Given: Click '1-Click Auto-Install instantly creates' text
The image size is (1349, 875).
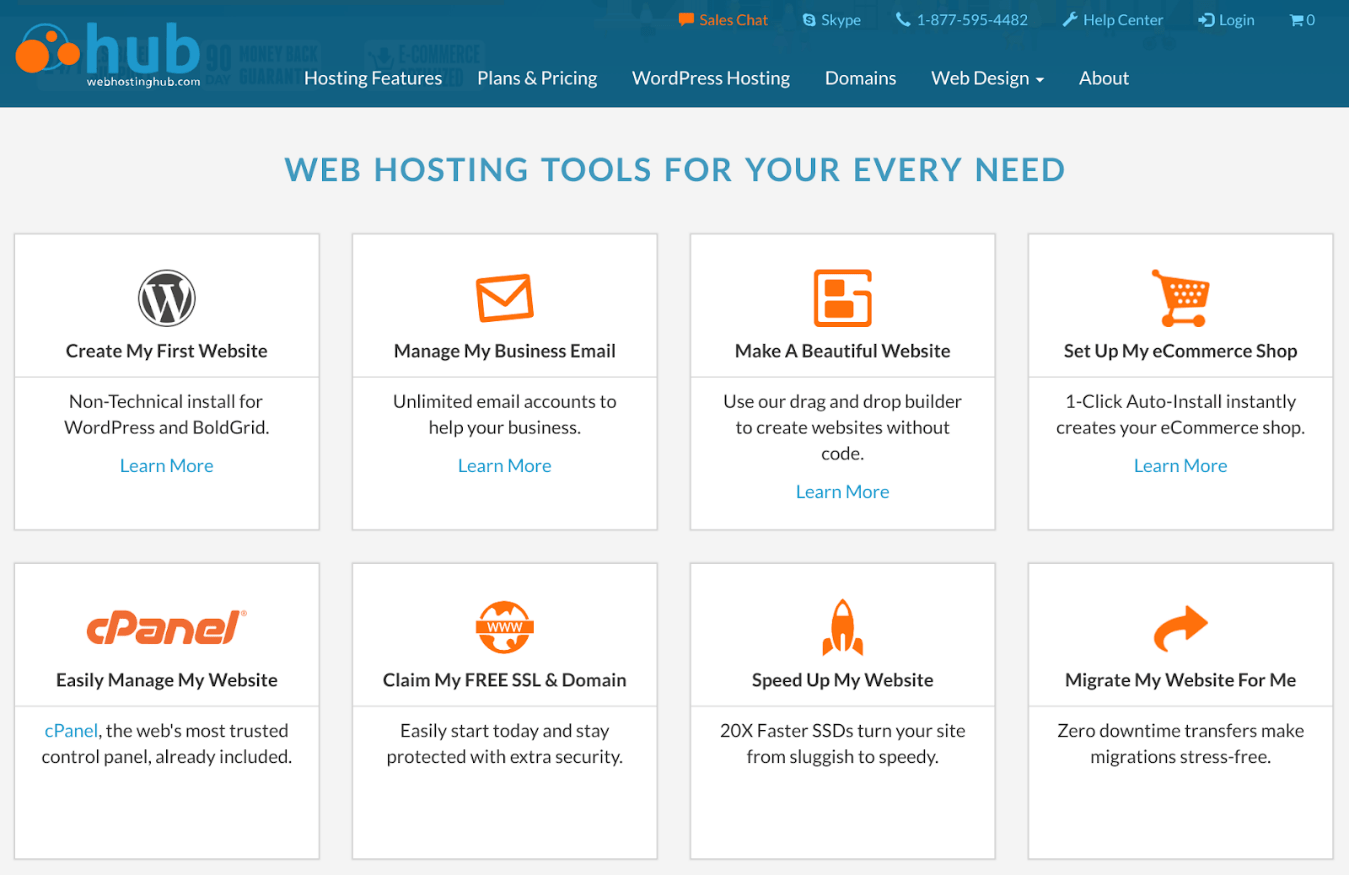Looking at the screenshot, I should click(x=1181, y=415).
